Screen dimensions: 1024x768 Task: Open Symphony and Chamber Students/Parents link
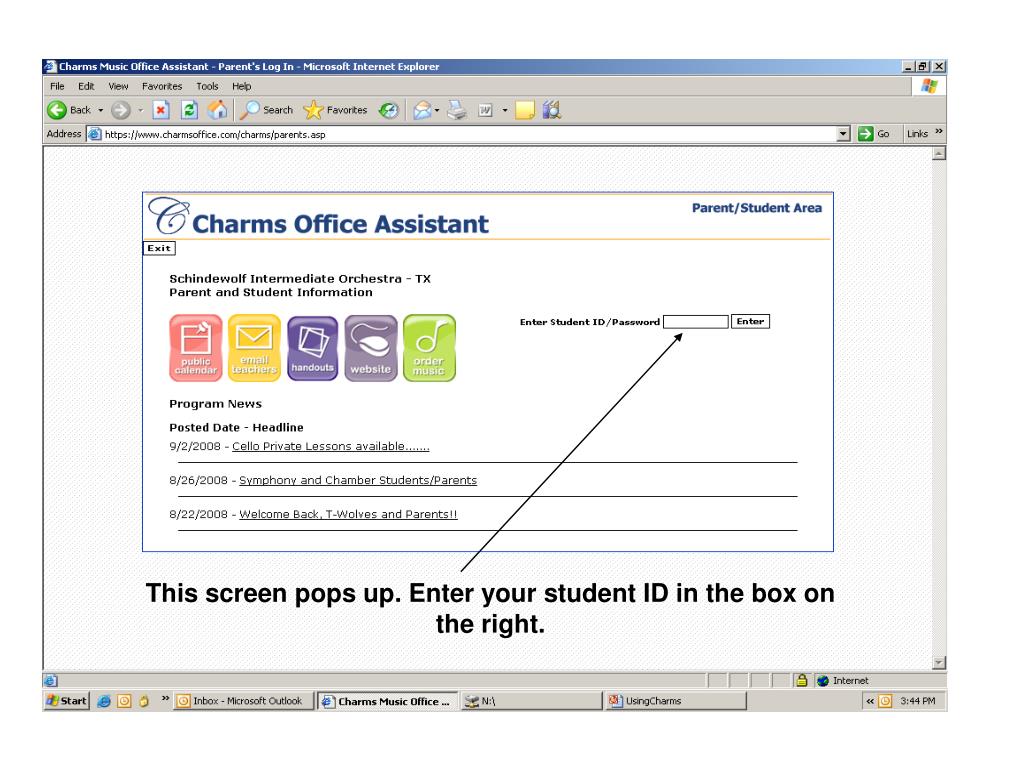click(x=358, y=480)
